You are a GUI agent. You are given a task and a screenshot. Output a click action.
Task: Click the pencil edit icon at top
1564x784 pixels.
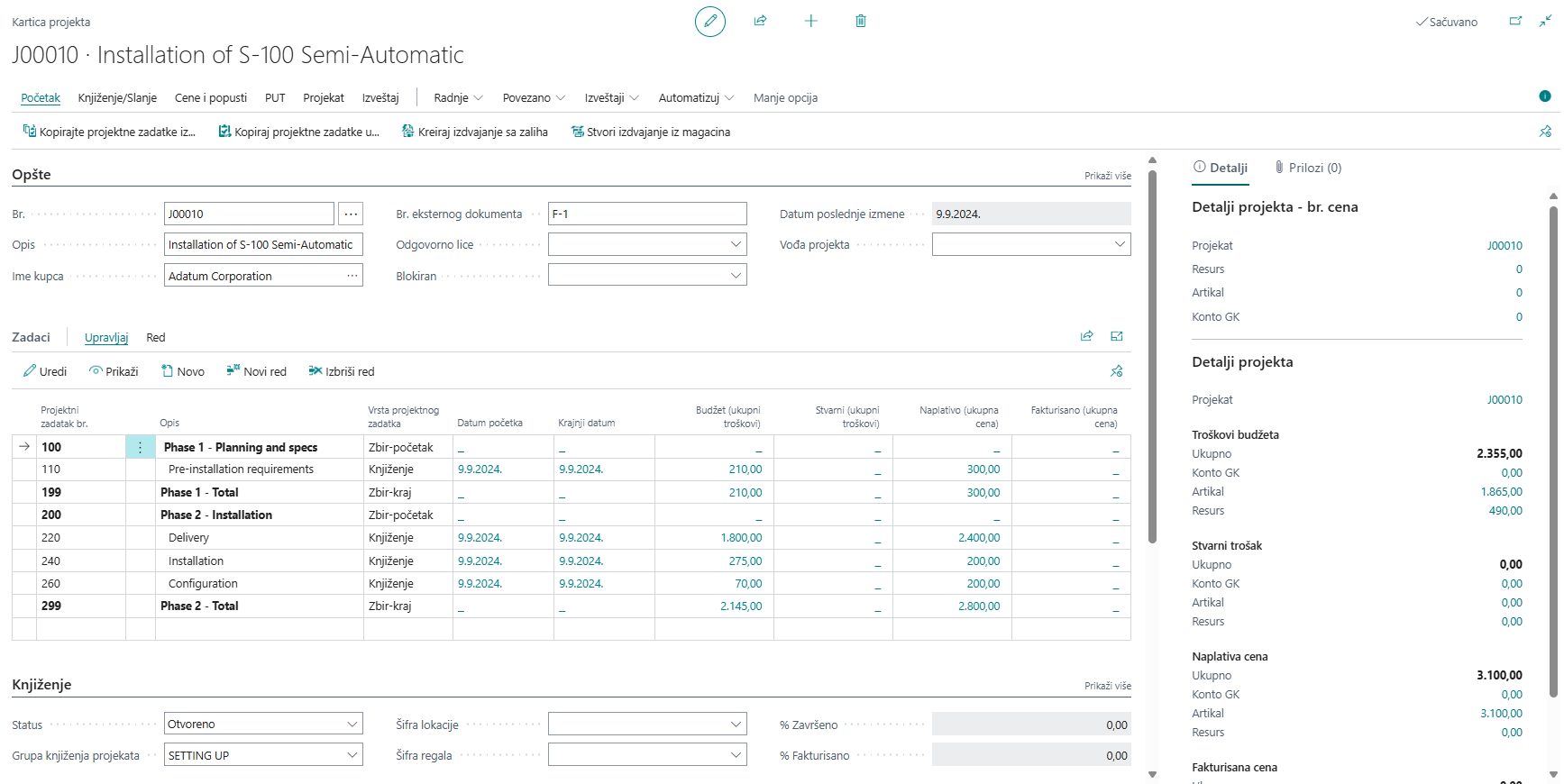(709, 21)
